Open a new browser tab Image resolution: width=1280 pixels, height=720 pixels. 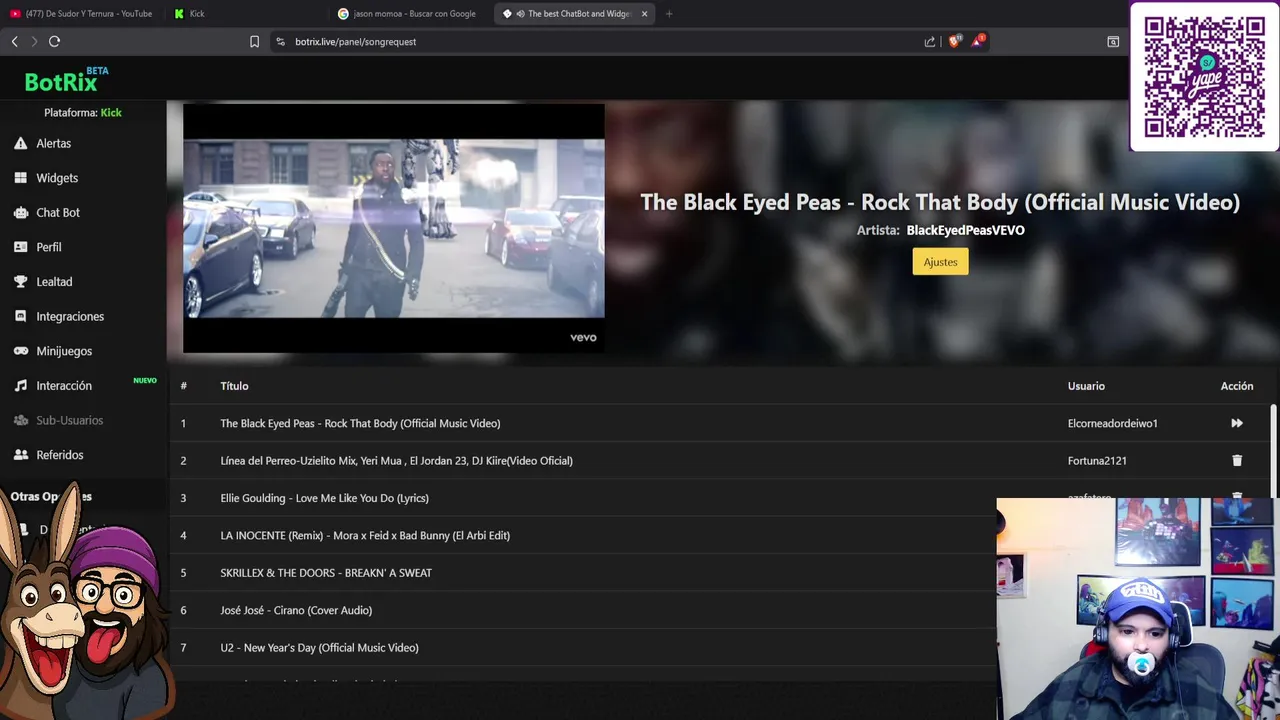pyautogui.click(x=669, y=14)
